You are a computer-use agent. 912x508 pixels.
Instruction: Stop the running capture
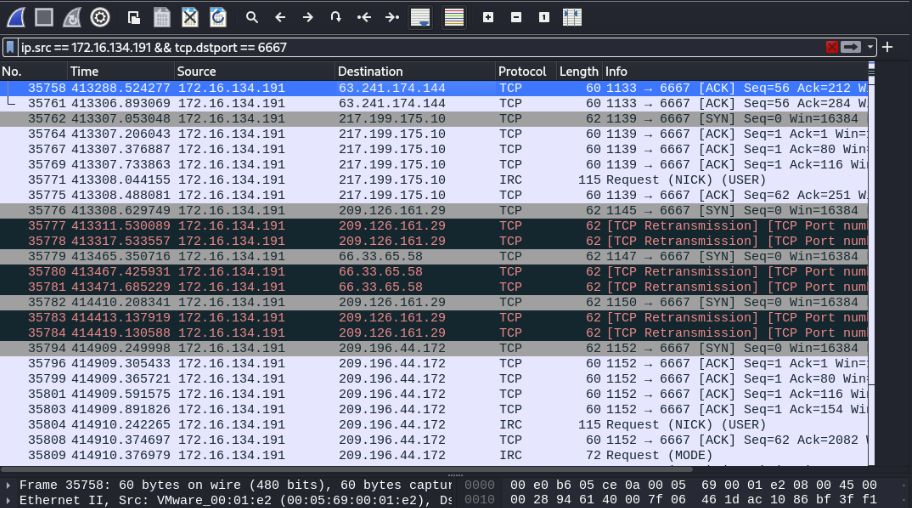click(44, 17)
